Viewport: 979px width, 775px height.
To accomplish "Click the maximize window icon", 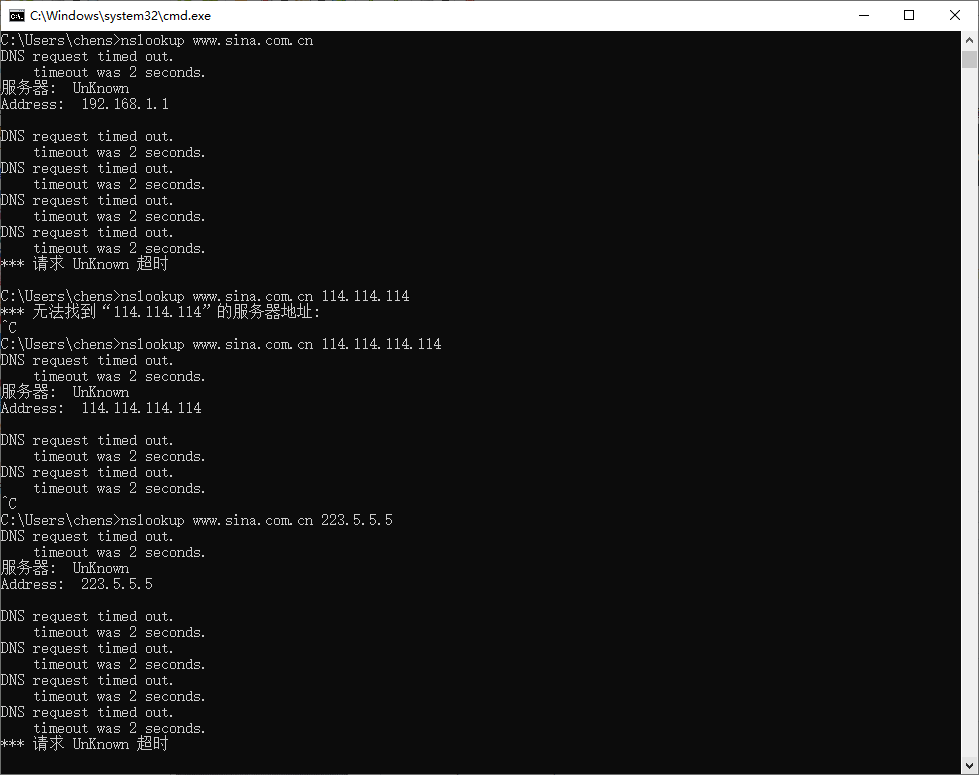I will click(908, 15).
